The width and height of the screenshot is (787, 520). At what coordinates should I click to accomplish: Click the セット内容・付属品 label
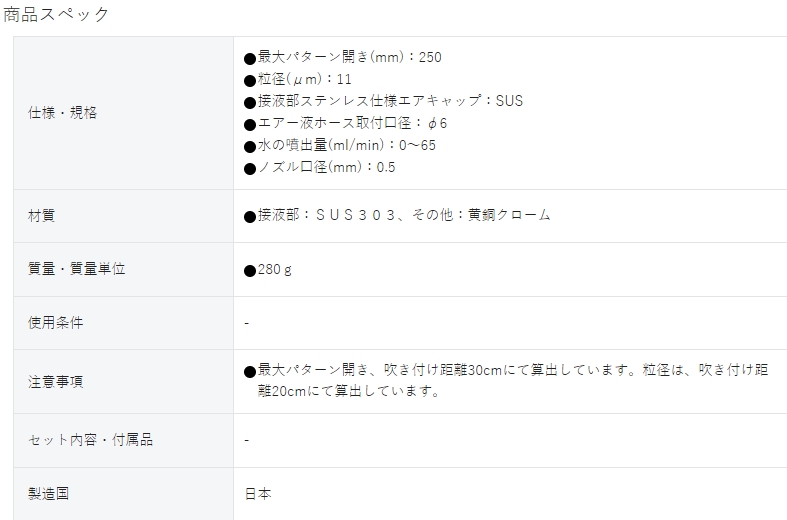point(90,440)
